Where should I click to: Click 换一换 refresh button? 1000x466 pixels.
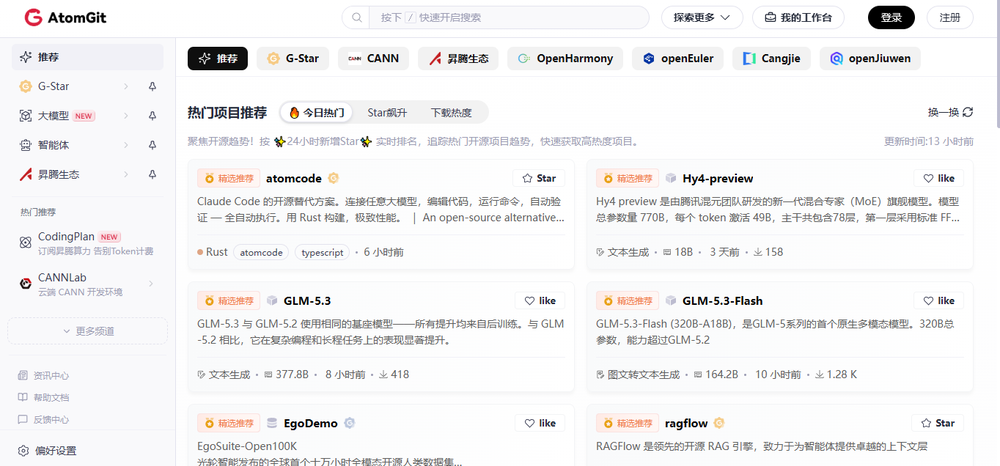950,112
